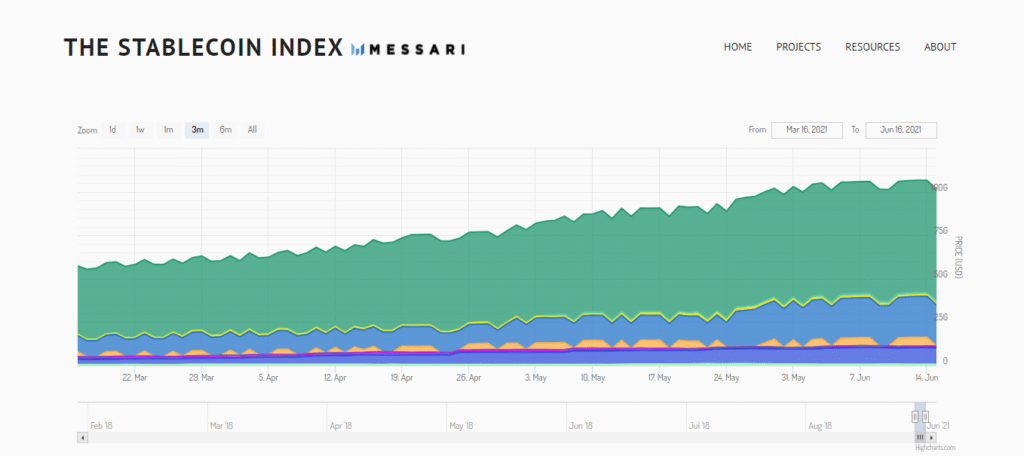Set chart zoom to 6m

tap(225, 130)
